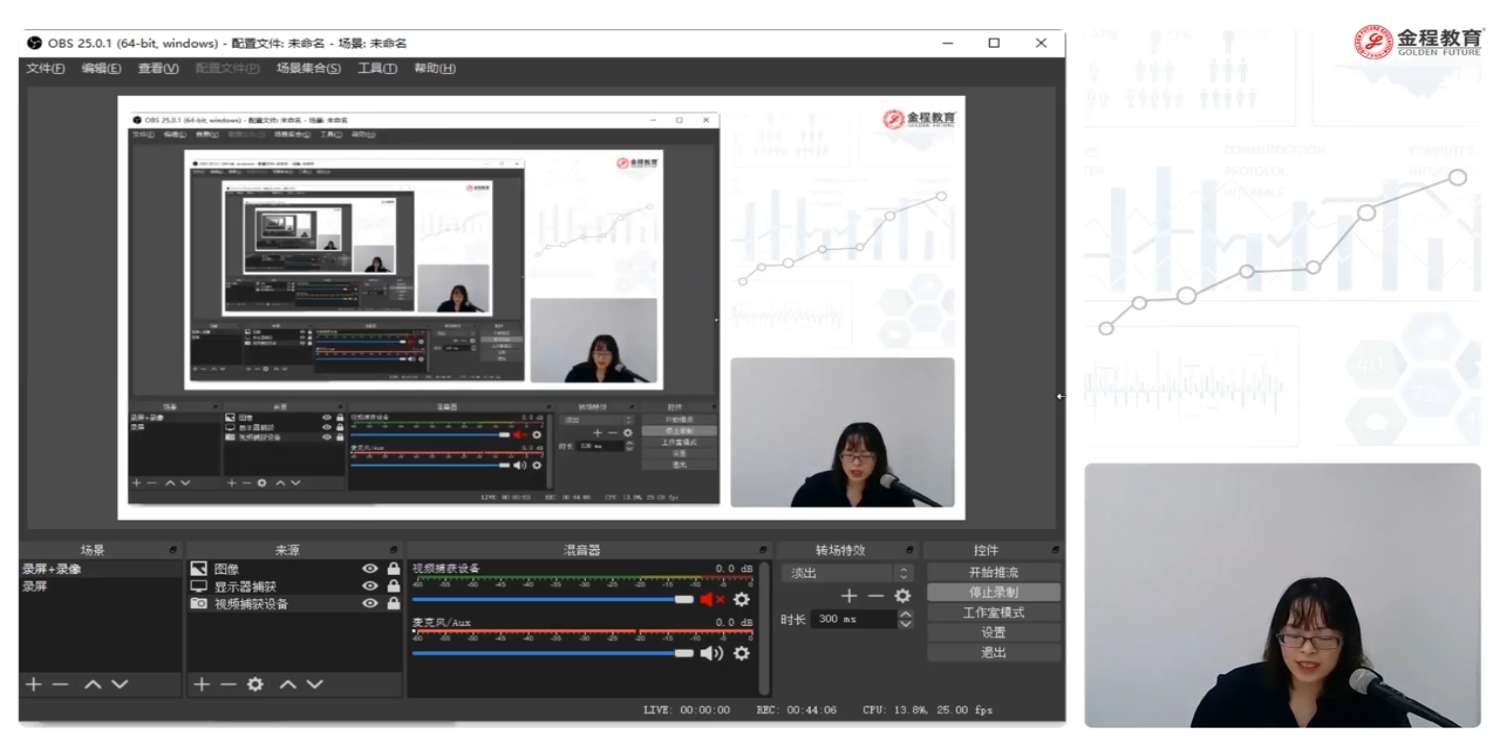Hide the 图像 source with eye icon
1500x750 pixels.
point(370,569)
